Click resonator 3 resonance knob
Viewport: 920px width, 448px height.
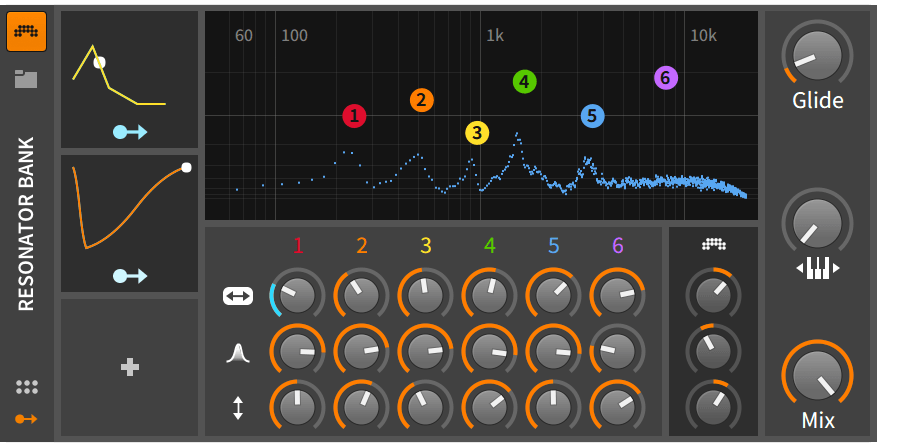click(x=425, y=352)
